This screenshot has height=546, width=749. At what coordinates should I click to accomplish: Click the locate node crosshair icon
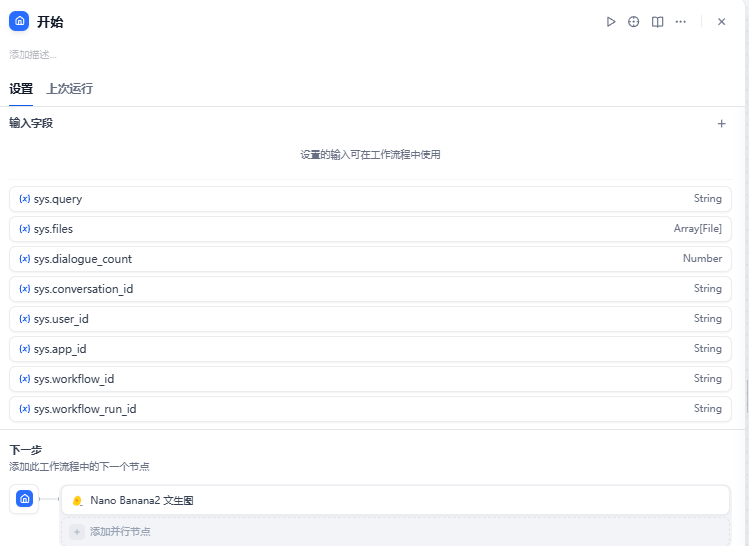coord(633,22)
